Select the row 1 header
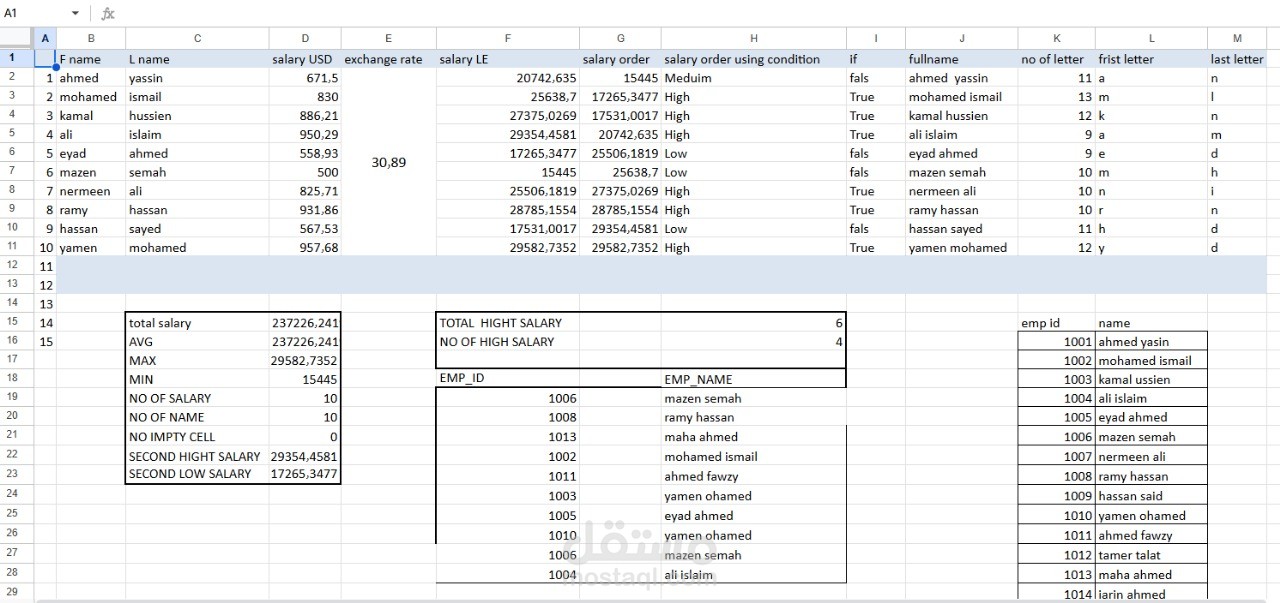 click(x=17, y=59)
